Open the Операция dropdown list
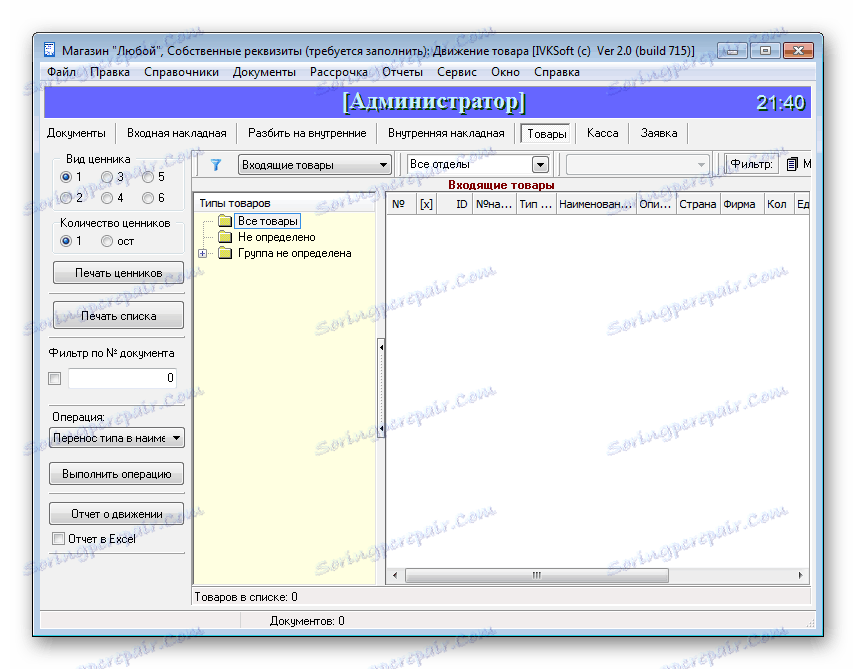This screenshot has width=856, height=669. pyautogui.click(x=117, y=437)
